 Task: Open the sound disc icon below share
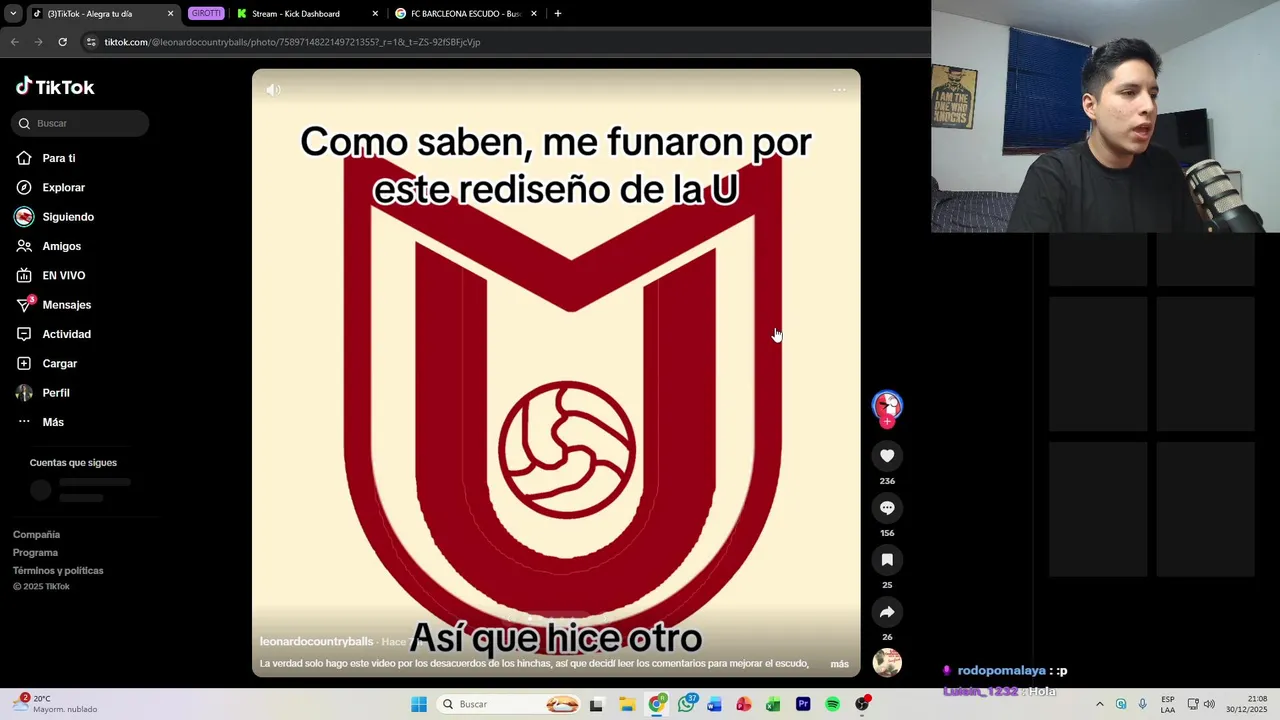[x=887, y=662]
